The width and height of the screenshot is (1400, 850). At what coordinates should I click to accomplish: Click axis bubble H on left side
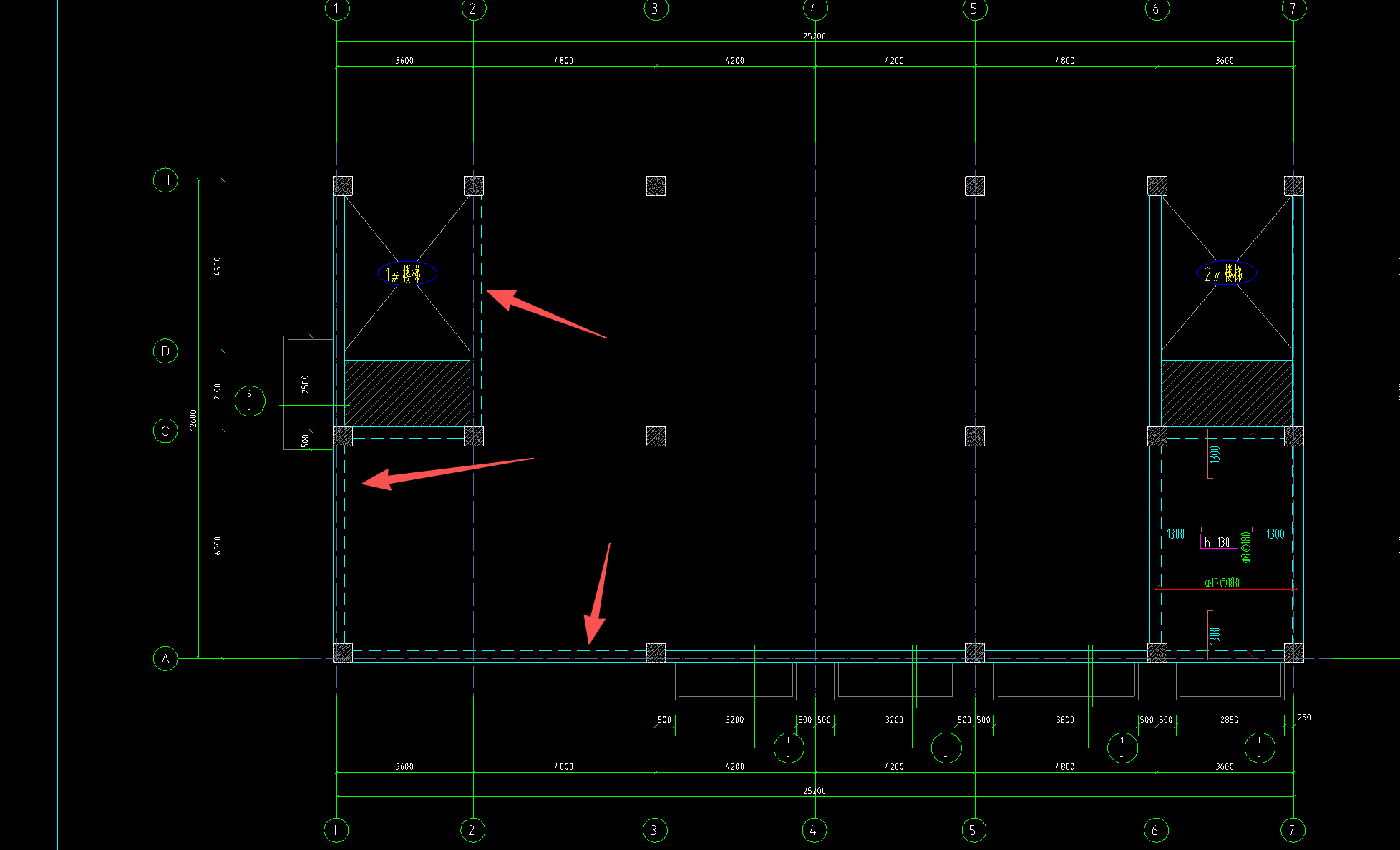click(165, 180)
